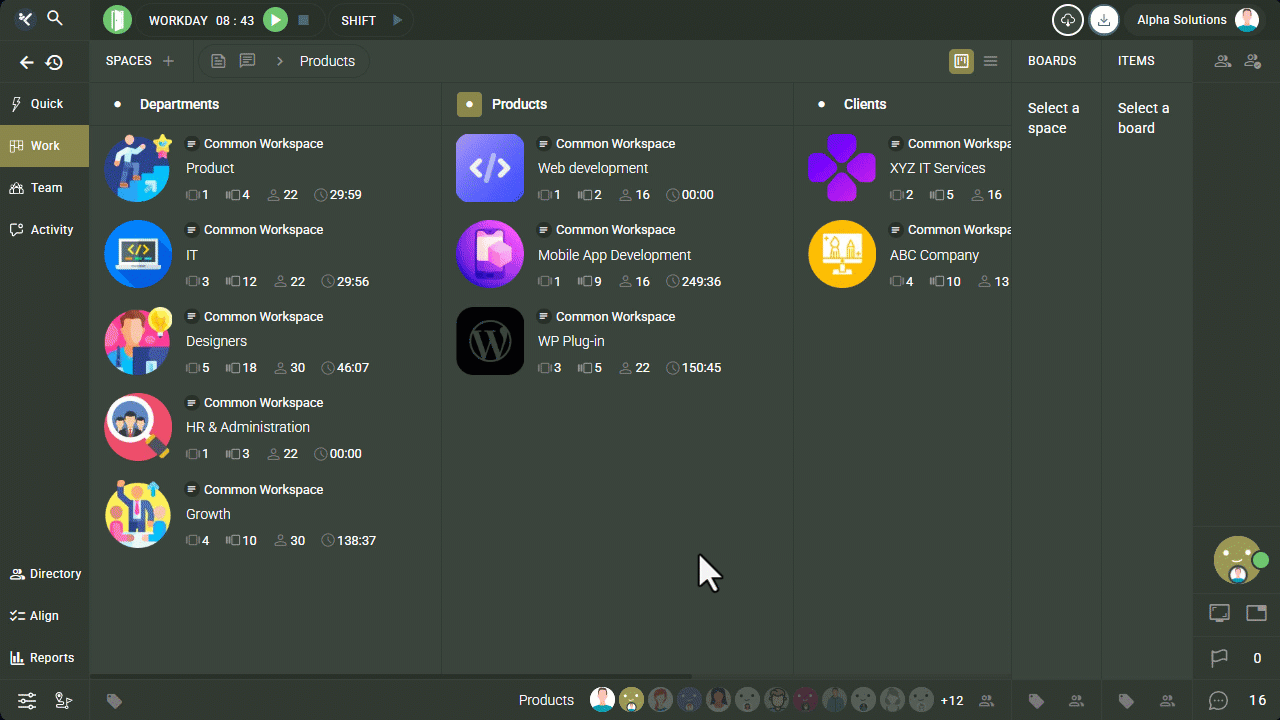Screen dimensions: 1280x720
Task: Click the search magnifier icon
Action: click(56, 19)
